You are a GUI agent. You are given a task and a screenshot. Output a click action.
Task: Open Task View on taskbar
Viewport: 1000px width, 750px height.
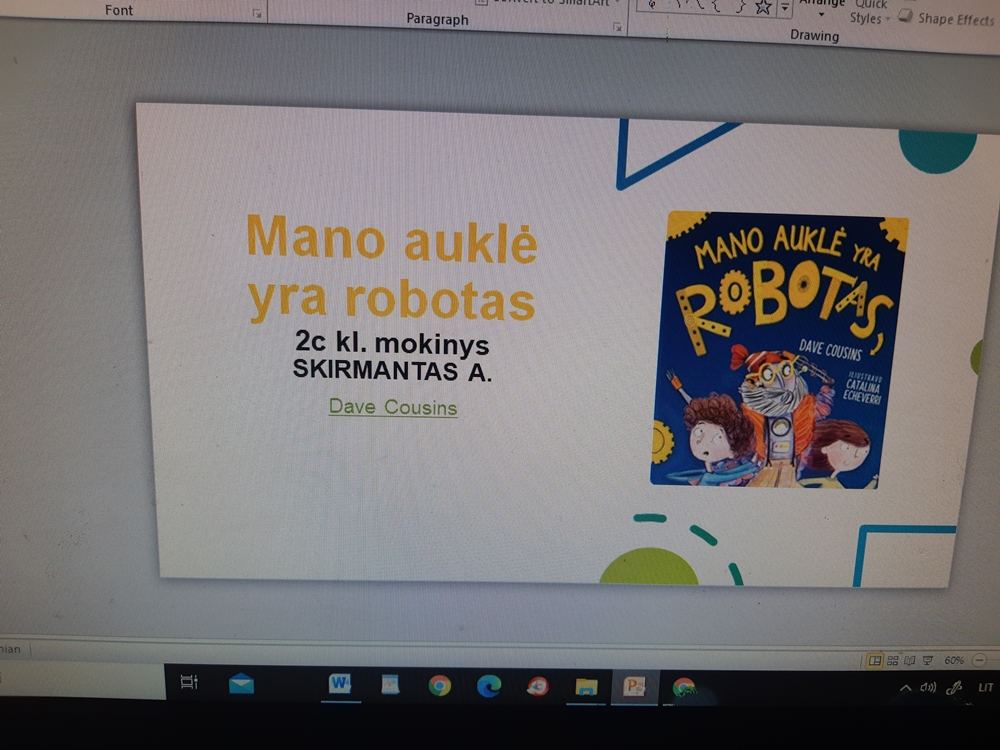[x=189, y=682]
